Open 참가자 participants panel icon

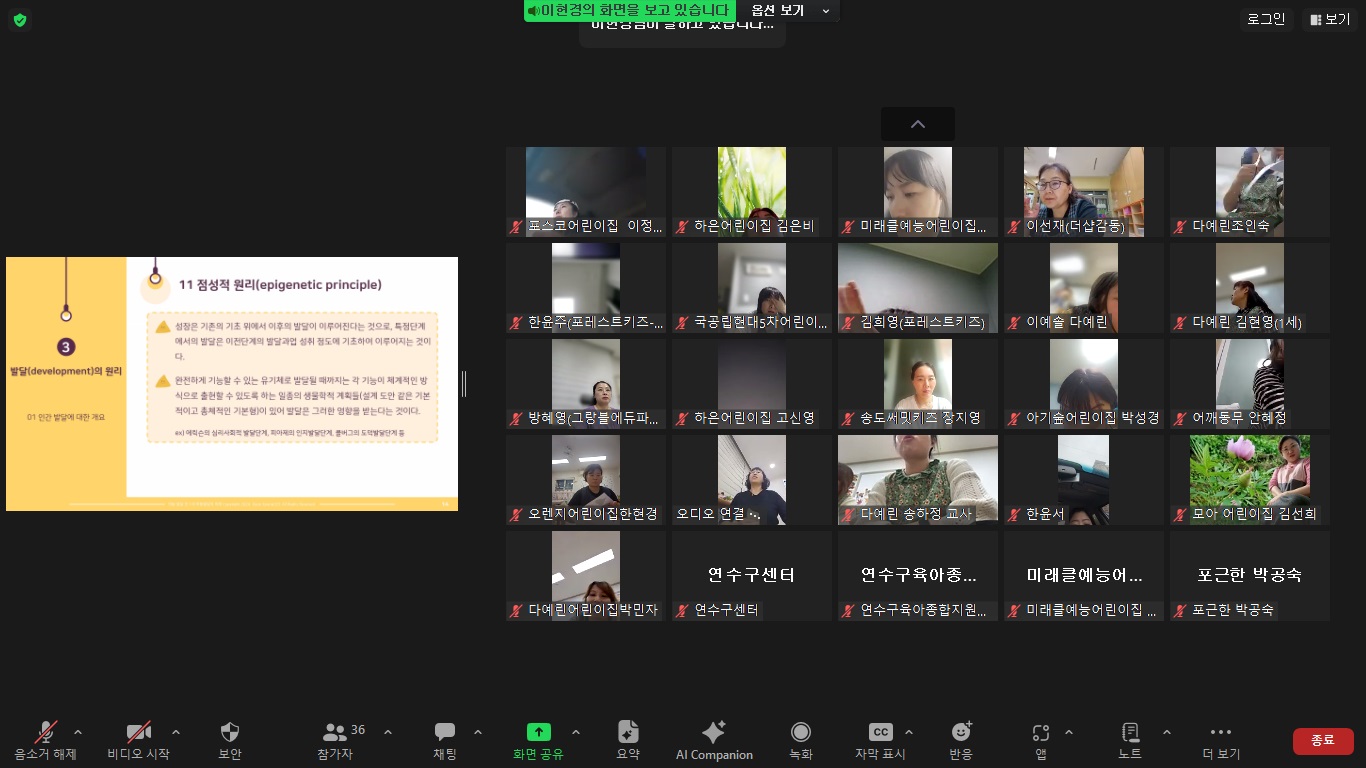[335, 732]
